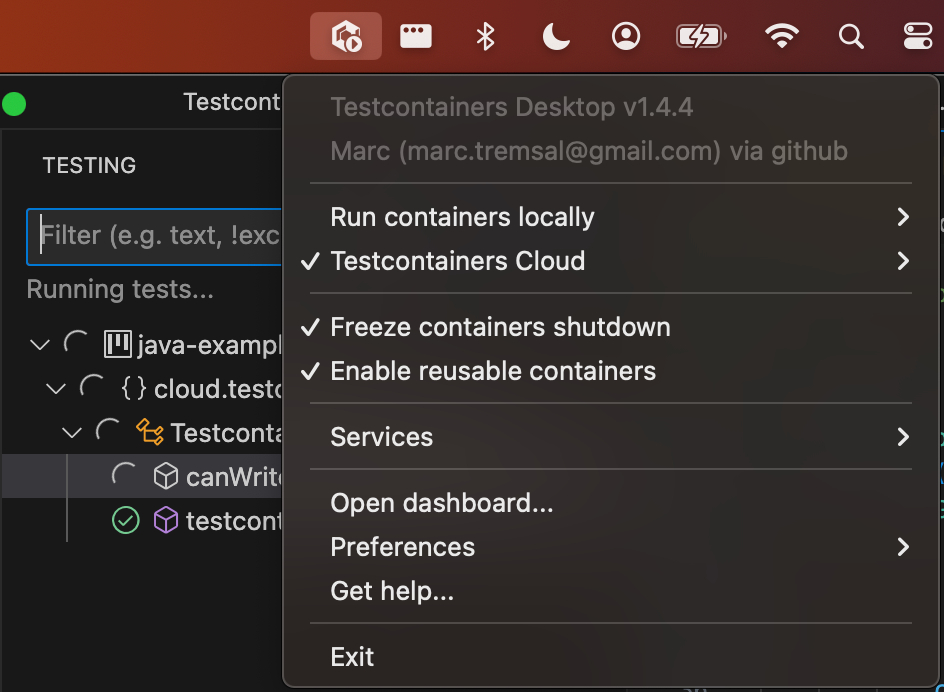Open Spotlight search magnifier icon
The image size is (944, 692).
851,37
